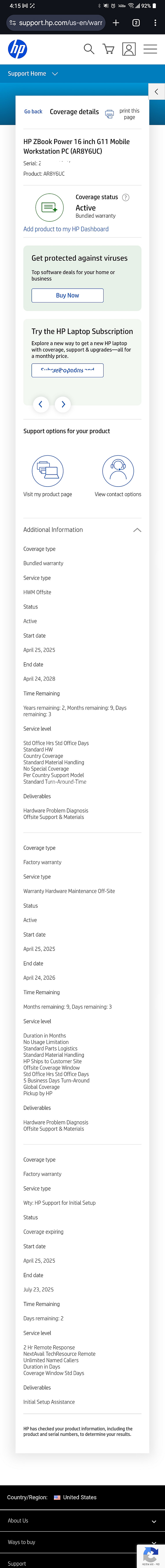The image size is (165, 1568).
Task: Collapse the Additional Information section
Action: (137, 530)
